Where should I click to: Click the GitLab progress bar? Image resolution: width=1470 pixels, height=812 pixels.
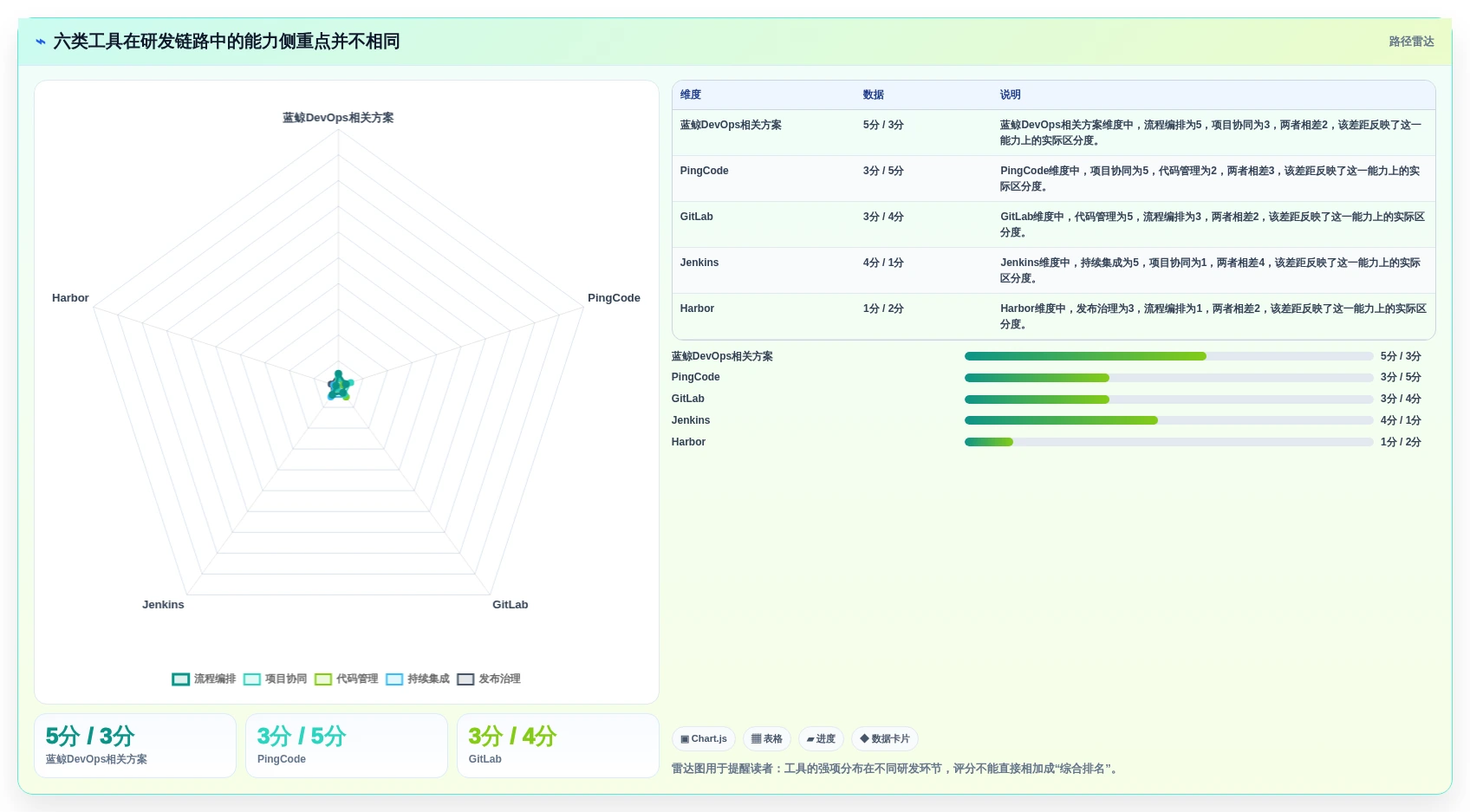point(1169,400)
